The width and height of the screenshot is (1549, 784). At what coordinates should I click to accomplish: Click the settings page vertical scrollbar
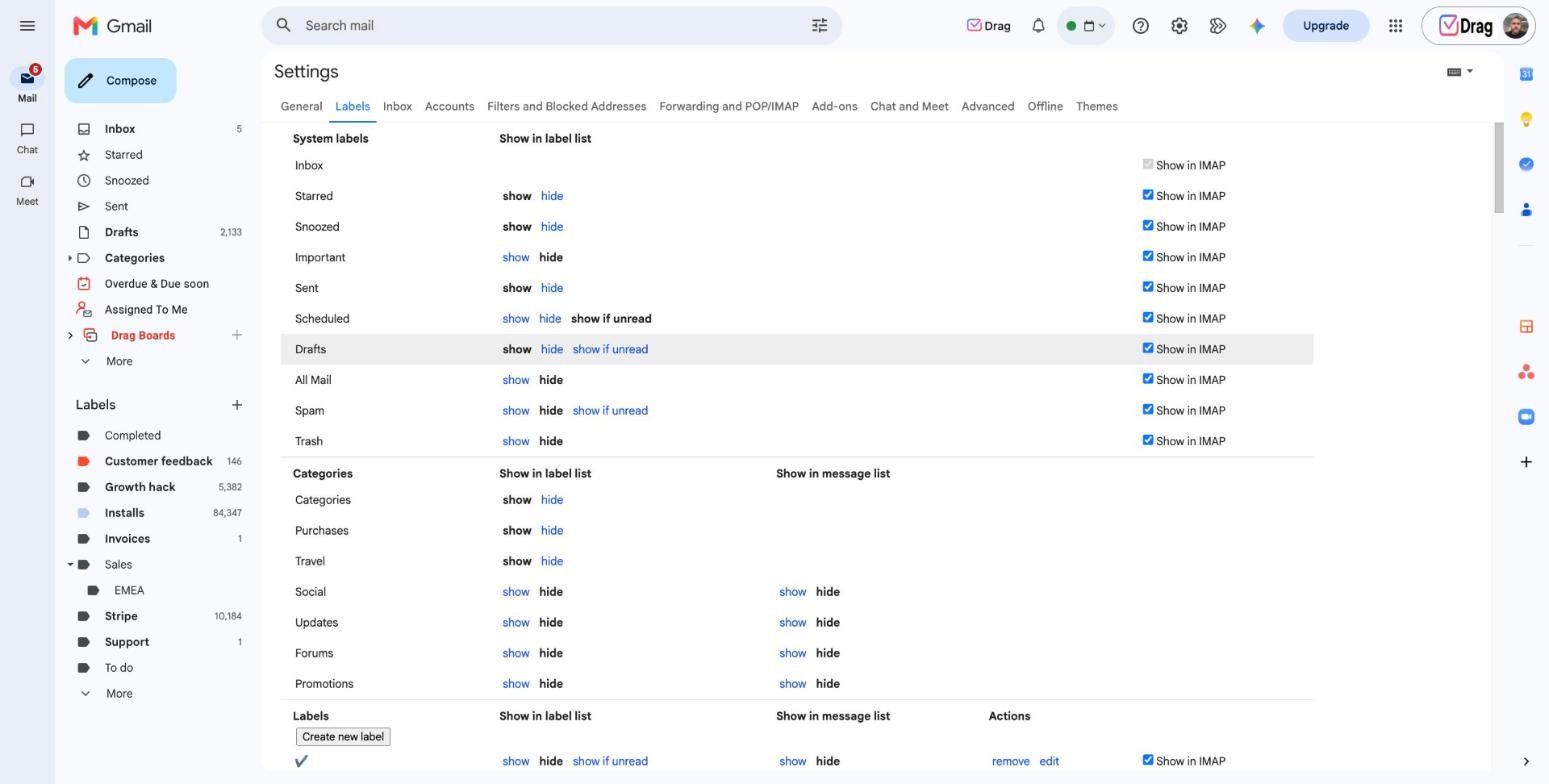(x=1498, y=168)
